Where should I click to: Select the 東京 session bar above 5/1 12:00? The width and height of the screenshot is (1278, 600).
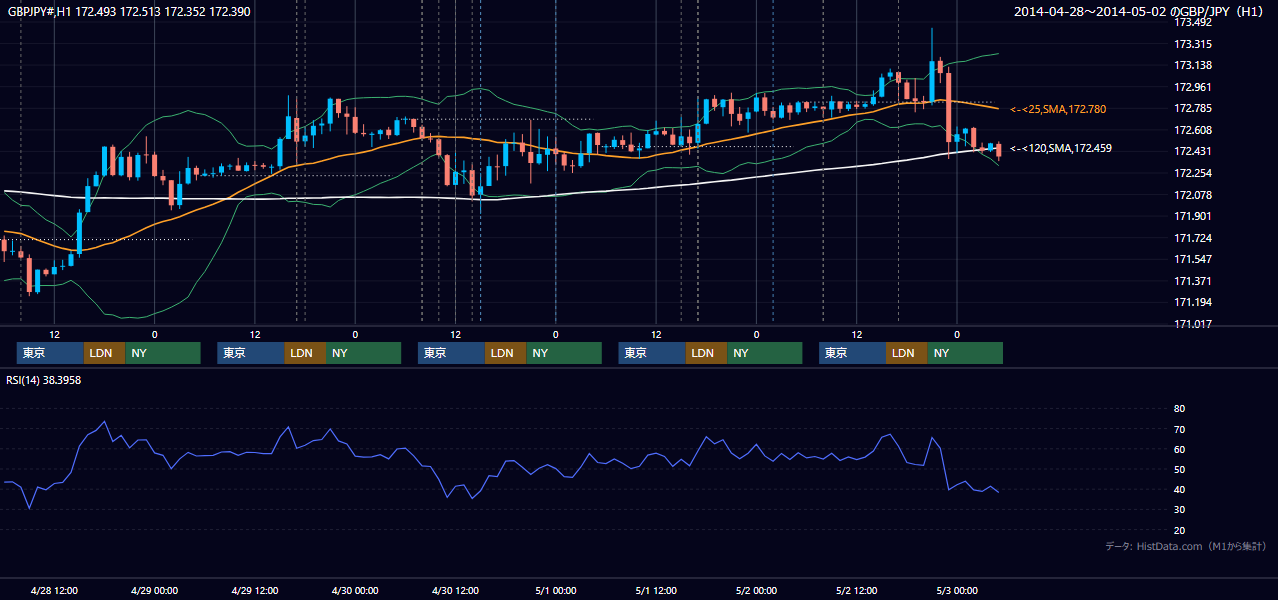click(x=652, y=353)
